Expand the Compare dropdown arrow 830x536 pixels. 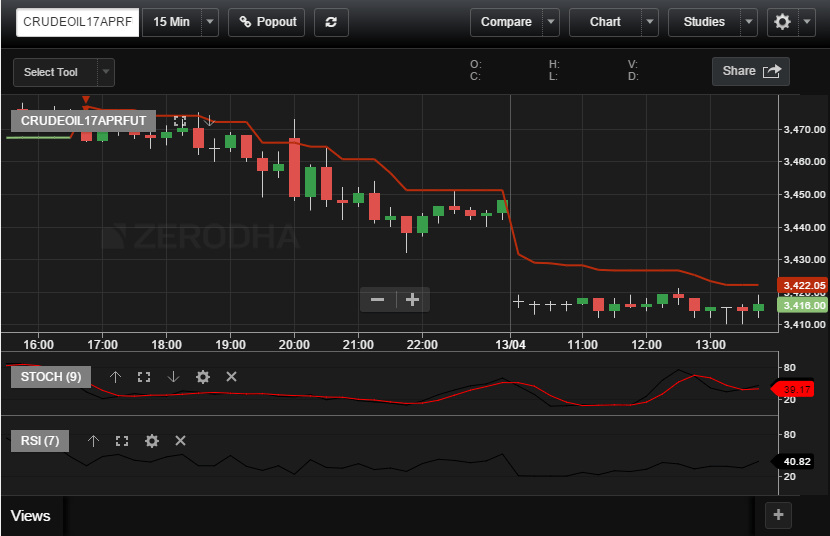coord(551,22)
